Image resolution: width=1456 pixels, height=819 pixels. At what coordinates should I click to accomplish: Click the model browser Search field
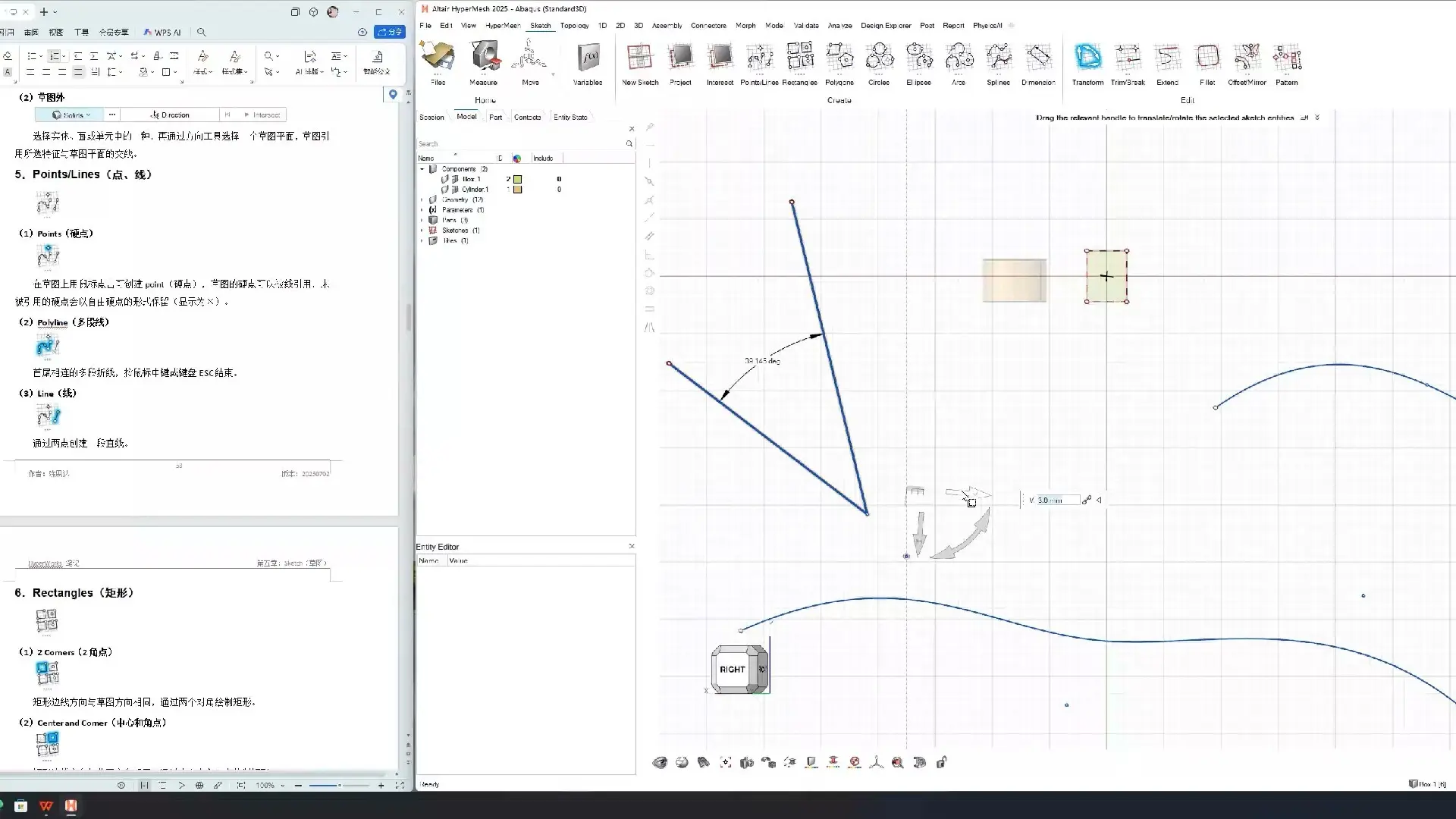(x=519, y=144)
